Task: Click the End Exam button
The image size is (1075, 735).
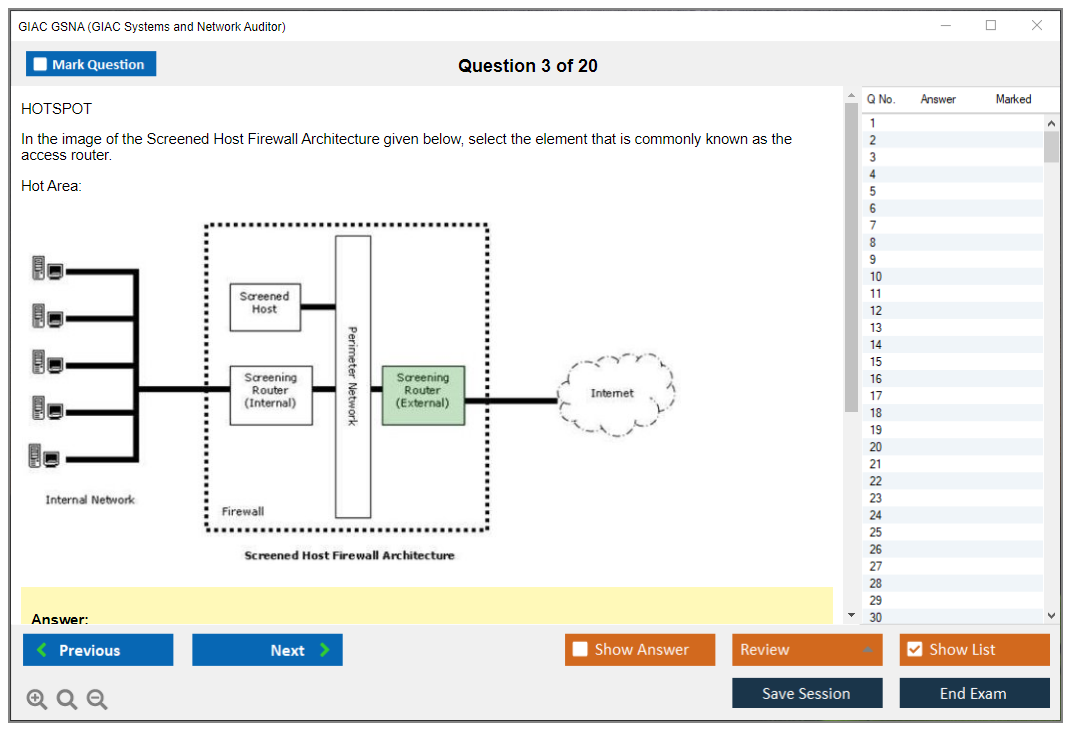Action: tap(973, 693)
